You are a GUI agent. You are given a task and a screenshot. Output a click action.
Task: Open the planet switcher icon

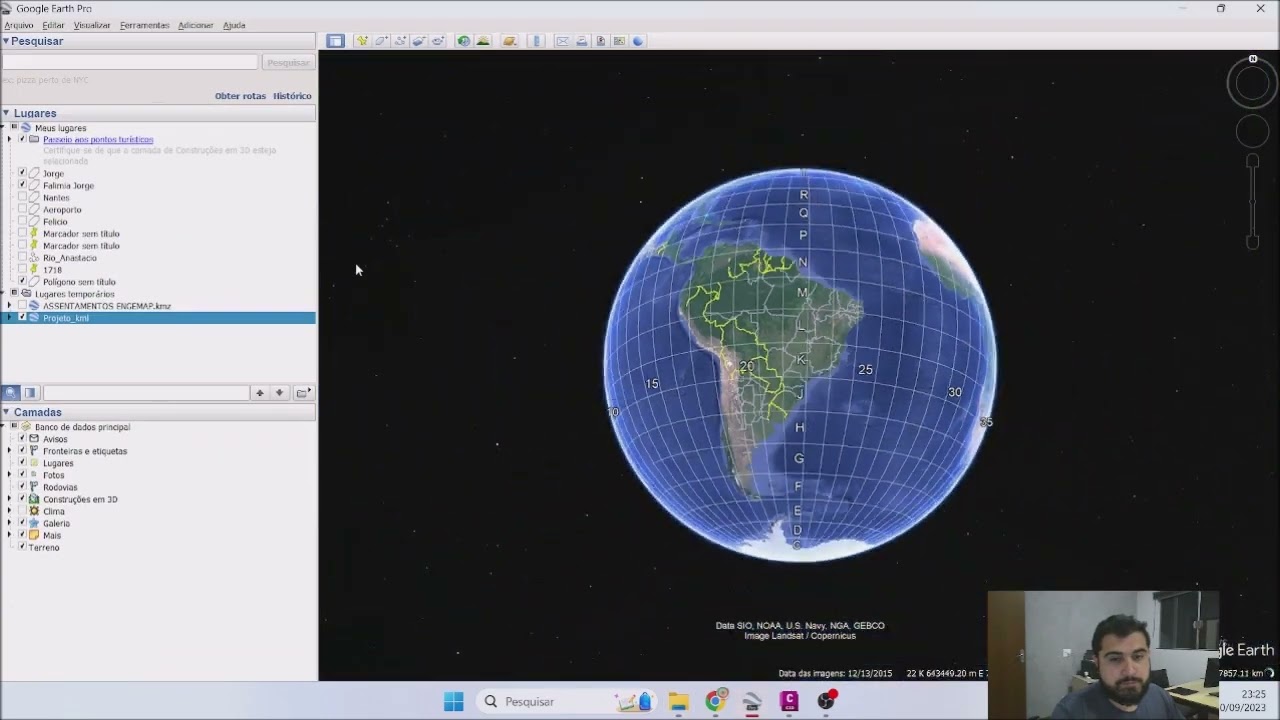click(509, 41)
